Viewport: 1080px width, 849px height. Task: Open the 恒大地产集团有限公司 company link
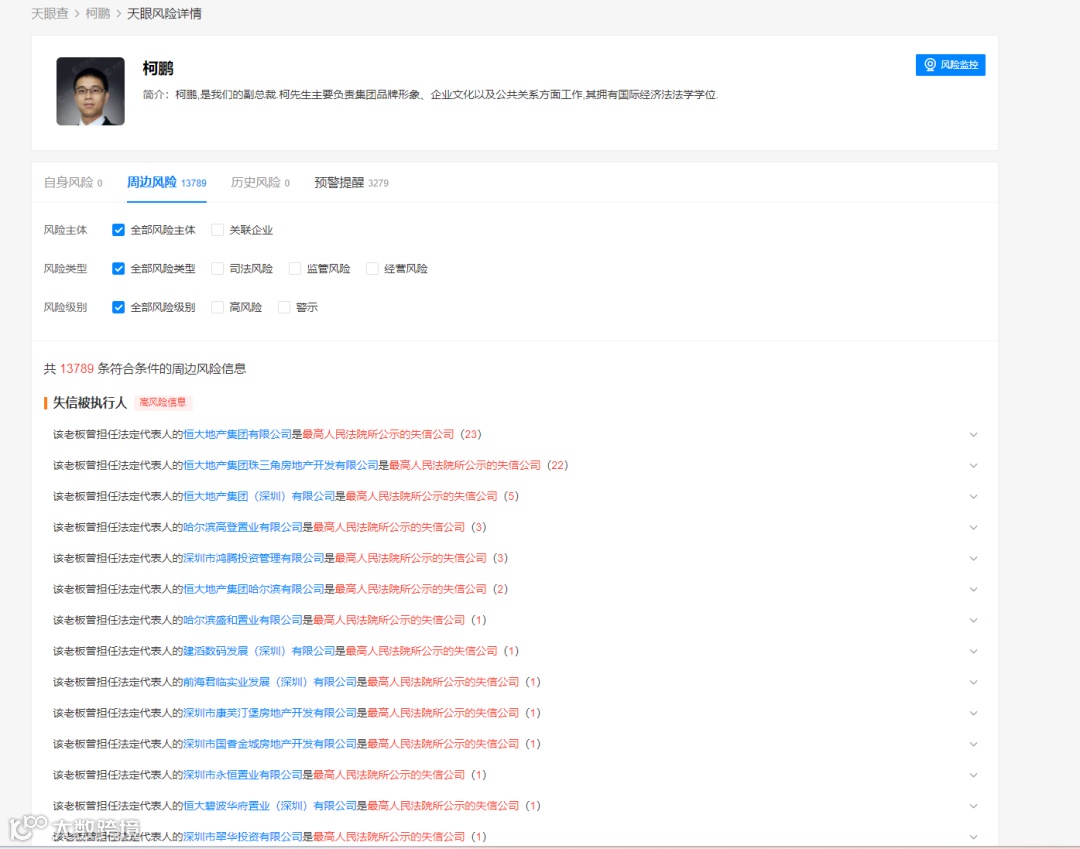(x=238, y=434)
